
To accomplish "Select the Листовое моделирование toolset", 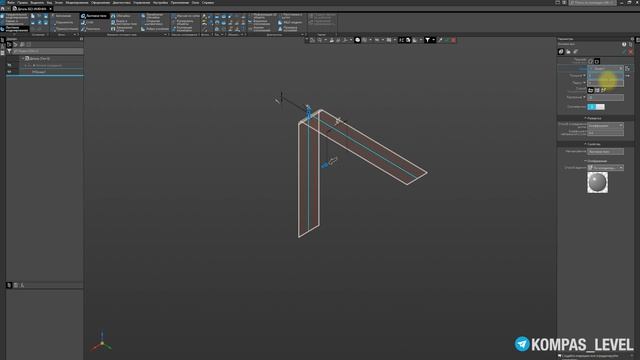I will pyautogui.click(x=15, y=29).
